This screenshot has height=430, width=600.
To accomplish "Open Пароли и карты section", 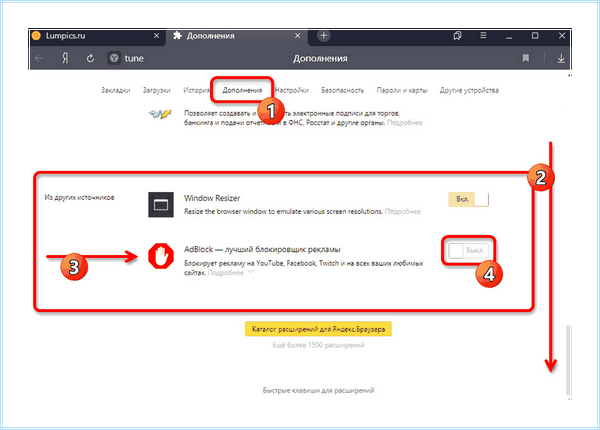I will [x=402, y=90].
